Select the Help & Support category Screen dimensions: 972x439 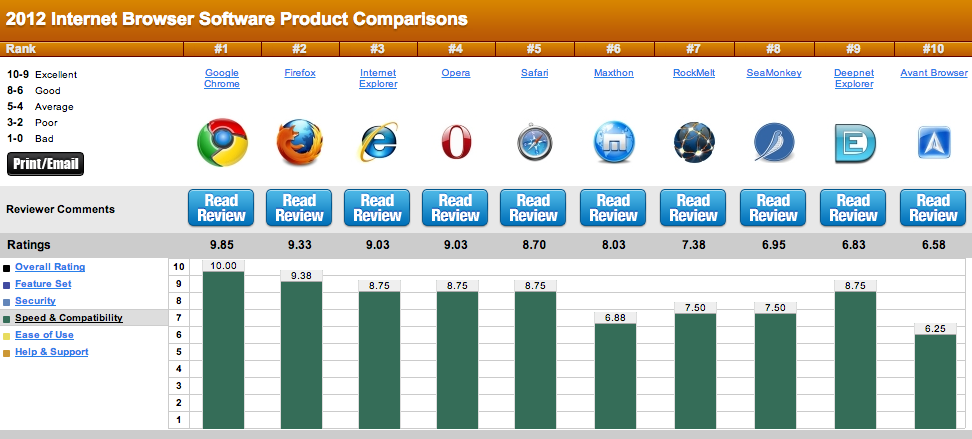(x=51, y=352)
